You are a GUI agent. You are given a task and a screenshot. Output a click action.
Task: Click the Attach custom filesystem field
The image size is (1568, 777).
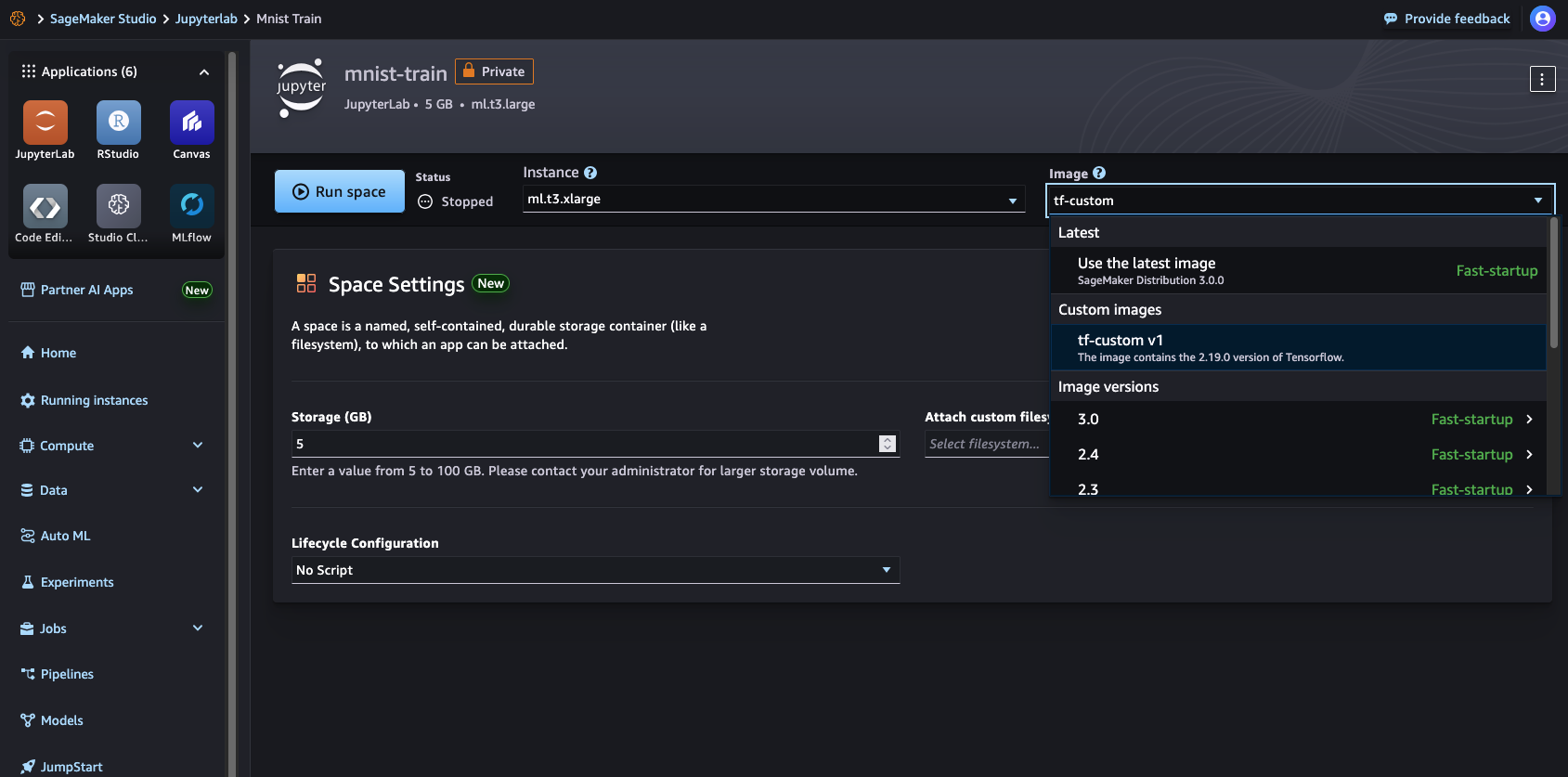[x=987, y=444]
